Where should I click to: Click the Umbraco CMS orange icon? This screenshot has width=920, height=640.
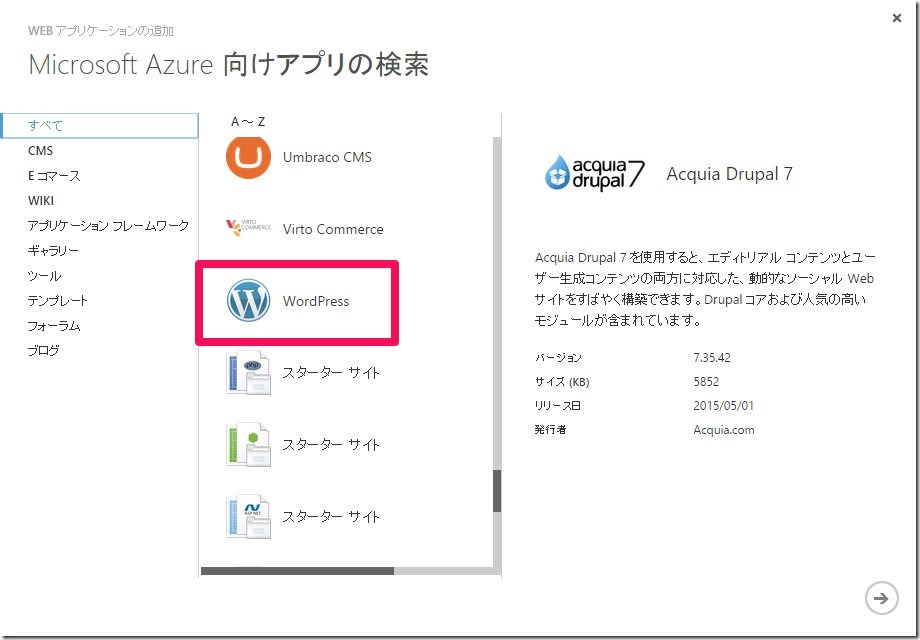(x=248, y=157)
